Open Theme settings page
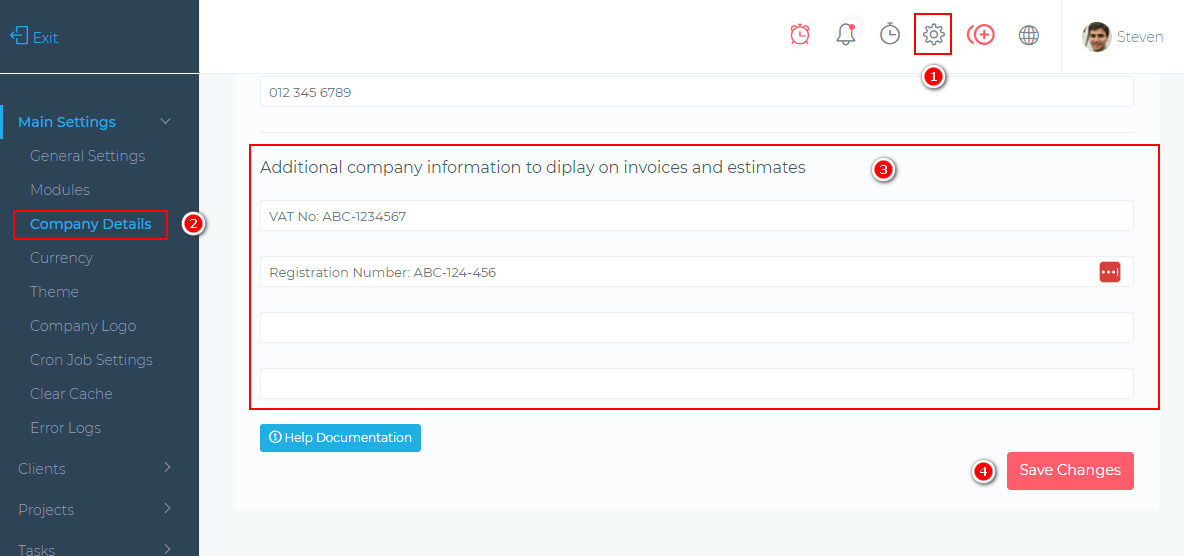This screenshot has width=1184, height=556. click(54, 292)
